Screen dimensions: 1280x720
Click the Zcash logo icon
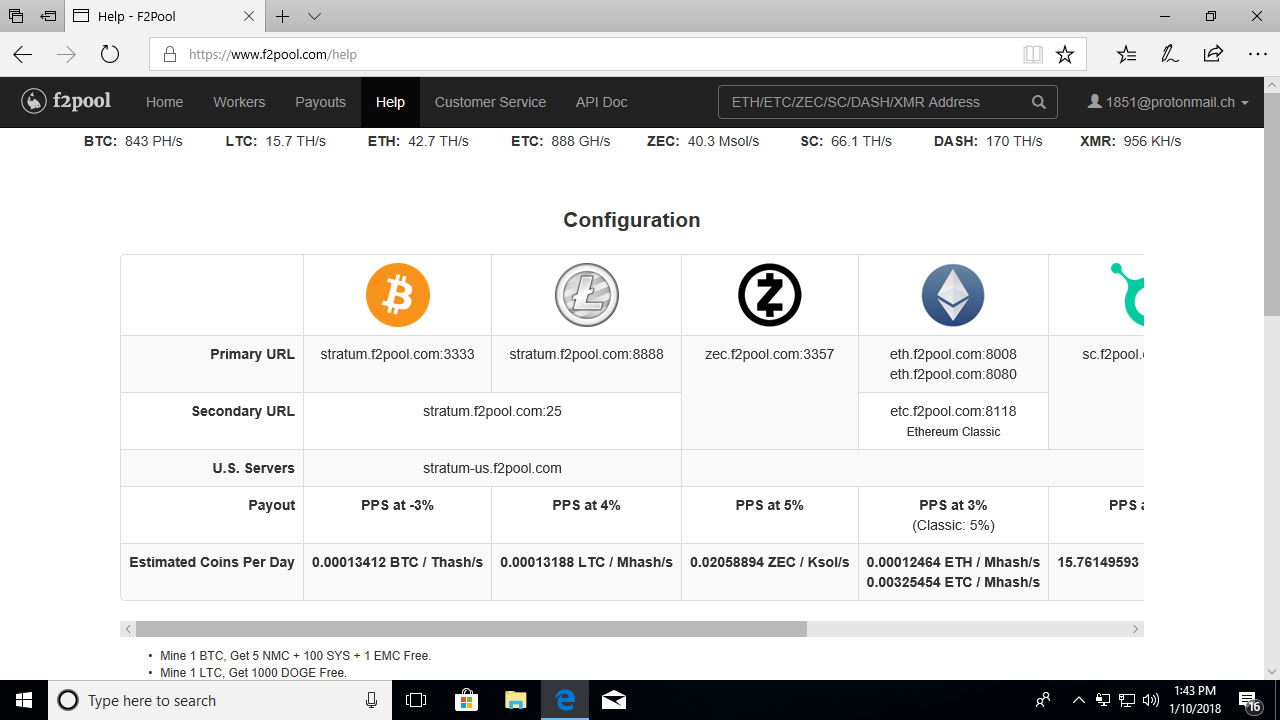(770, 295)
